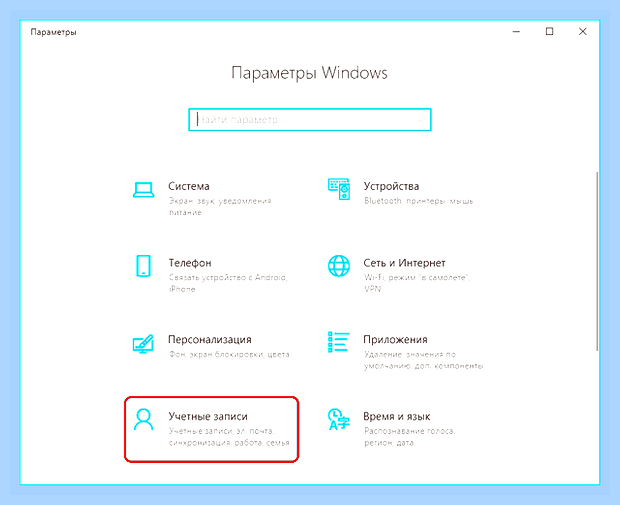Open the Устройства keyboard and speaker icon
This screenshot has height=505, width=620.
click(339, 189)
